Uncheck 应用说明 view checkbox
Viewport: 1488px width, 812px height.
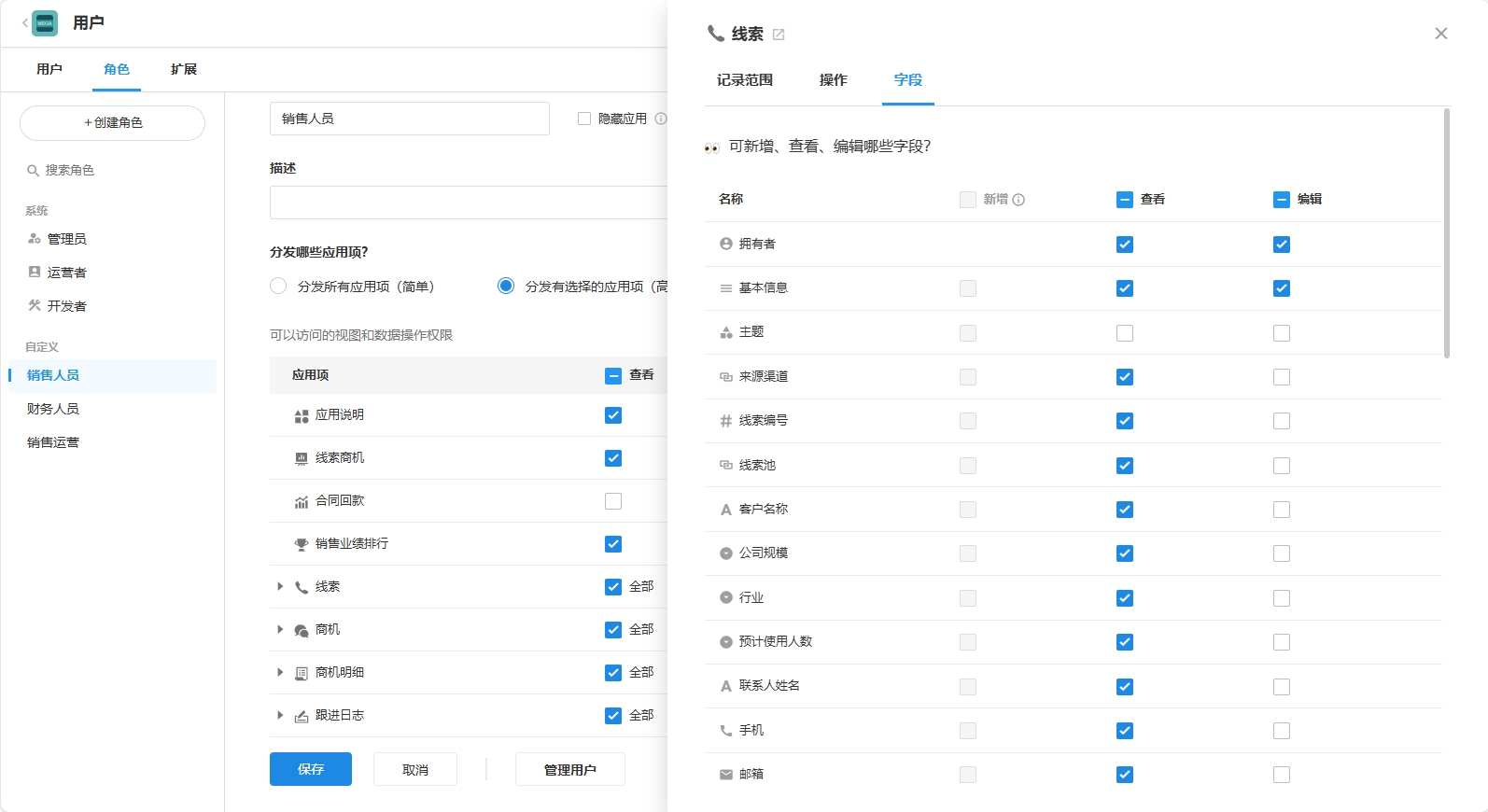point(613,415)
